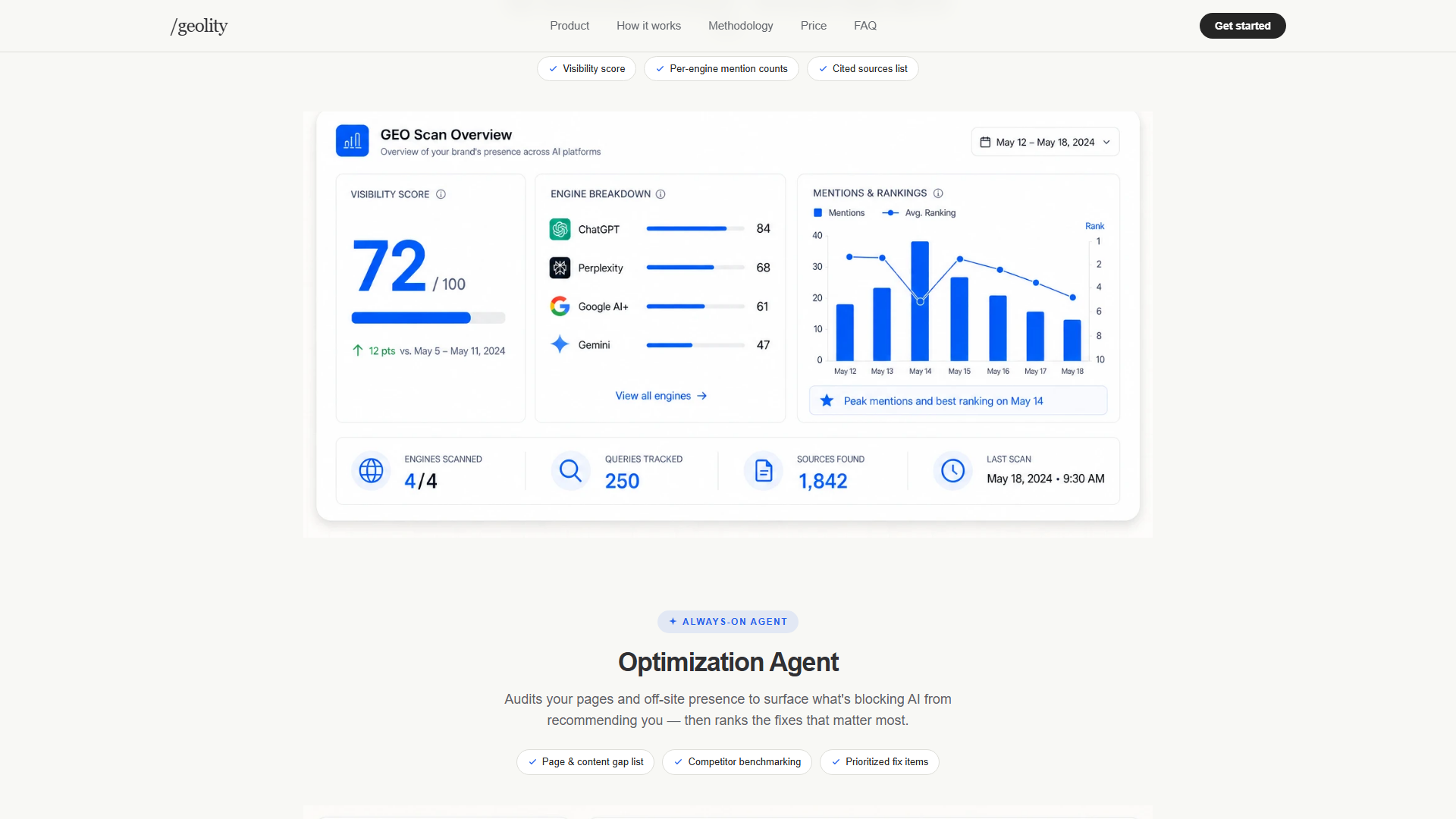Click the Always-On Agent badge
The image size is (1456, 819).
click(x=728, y=622)
